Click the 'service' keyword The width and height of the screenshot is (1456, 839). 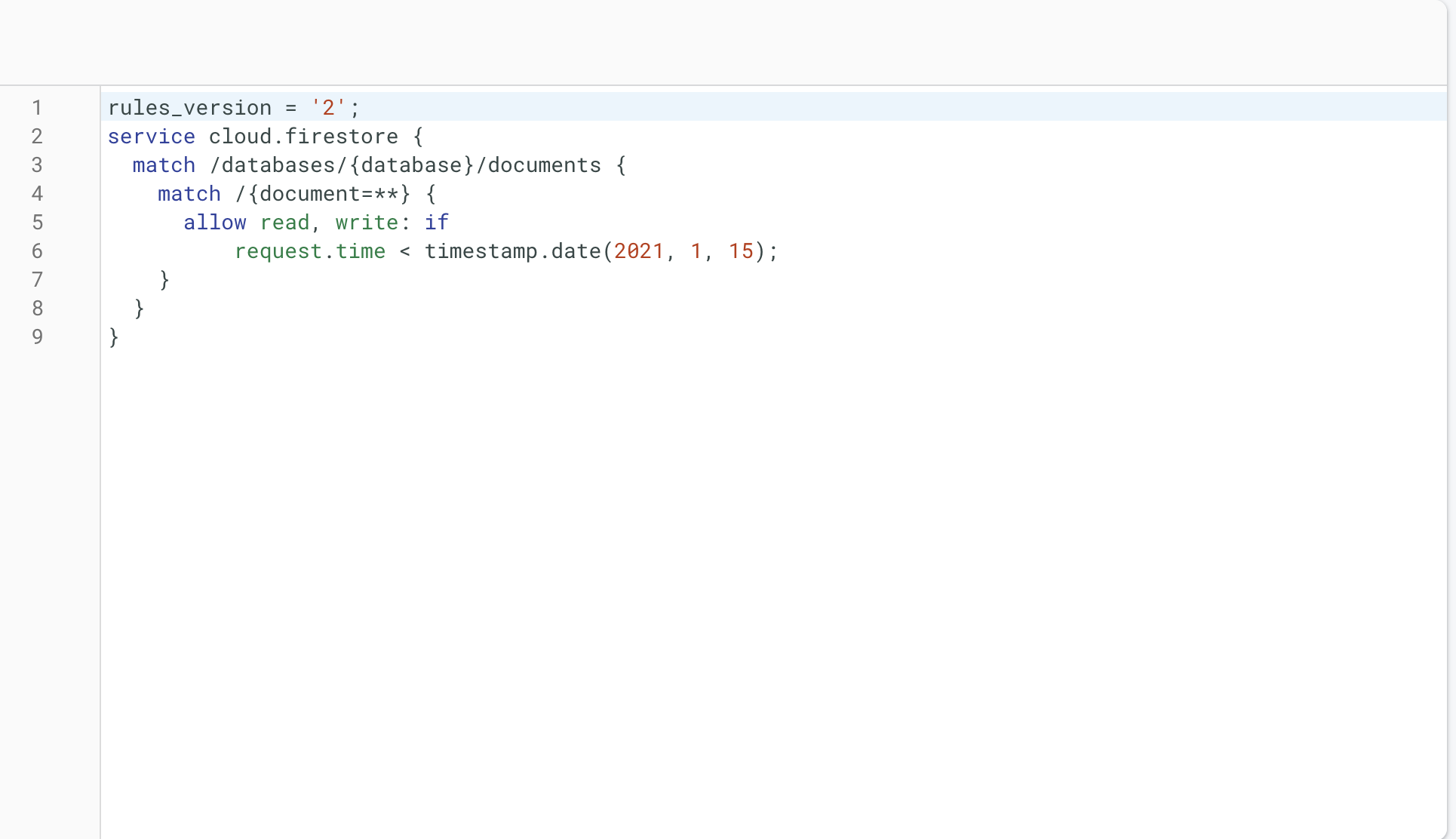click(x=151, y=137)
